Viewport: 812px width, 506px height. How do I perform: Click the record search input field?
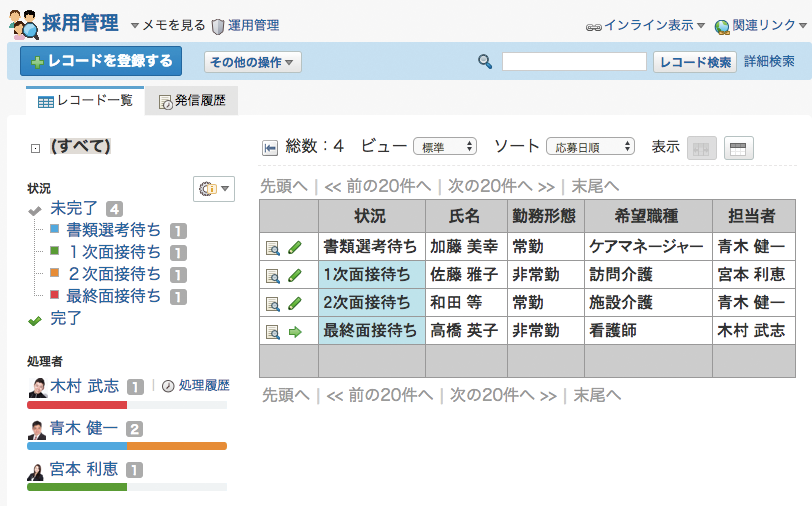point(574,62)
